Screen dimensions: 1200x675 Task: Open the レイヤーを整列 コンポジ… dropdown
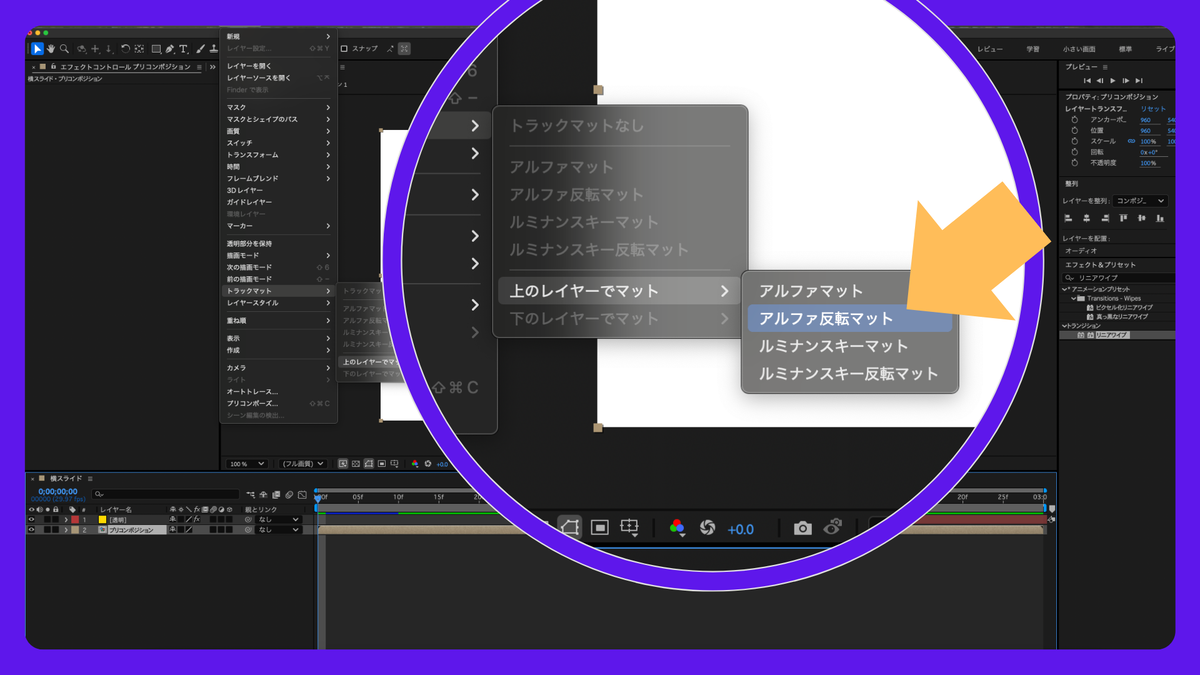1141,201
